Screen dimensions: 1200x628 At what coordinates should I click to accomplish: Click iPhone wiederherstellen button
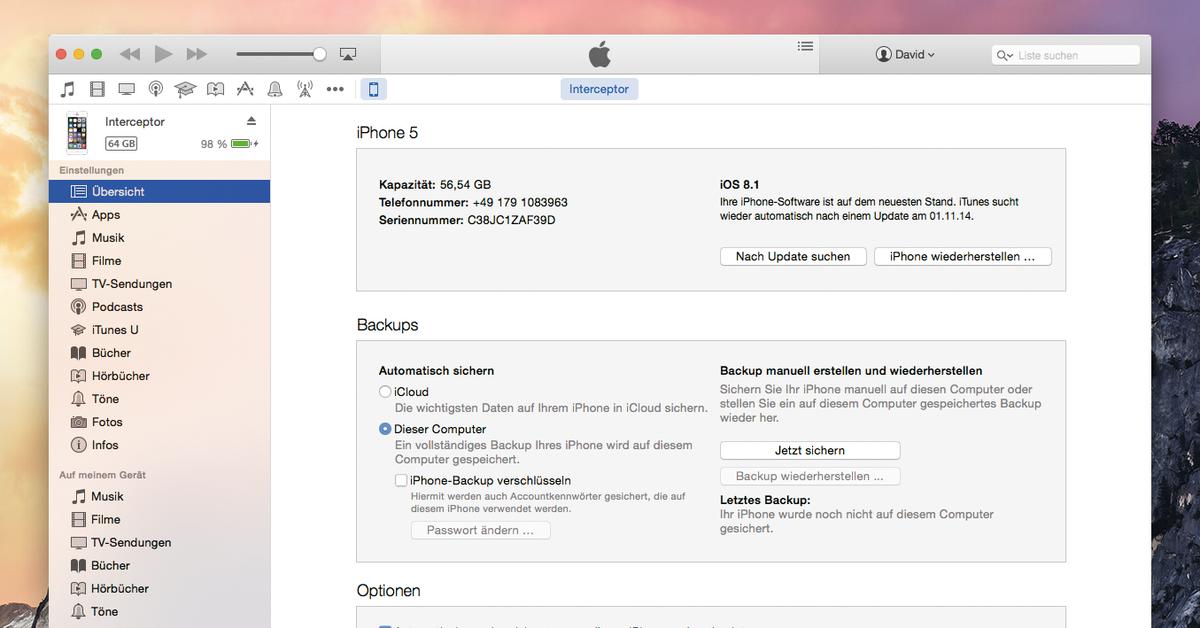(963, 257)
